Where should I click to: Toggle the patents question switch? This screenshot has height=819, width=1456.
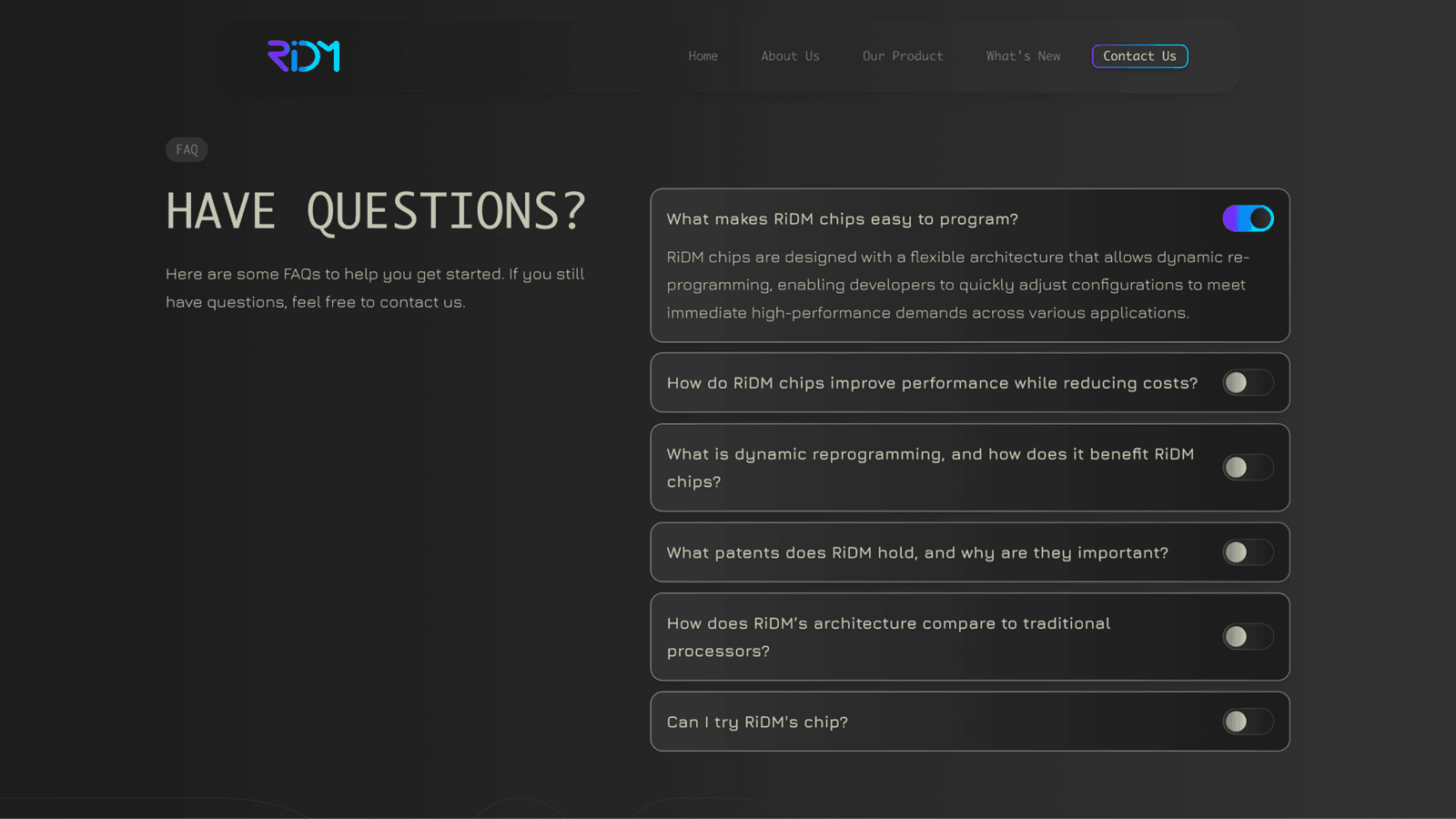click(1248, 552)
